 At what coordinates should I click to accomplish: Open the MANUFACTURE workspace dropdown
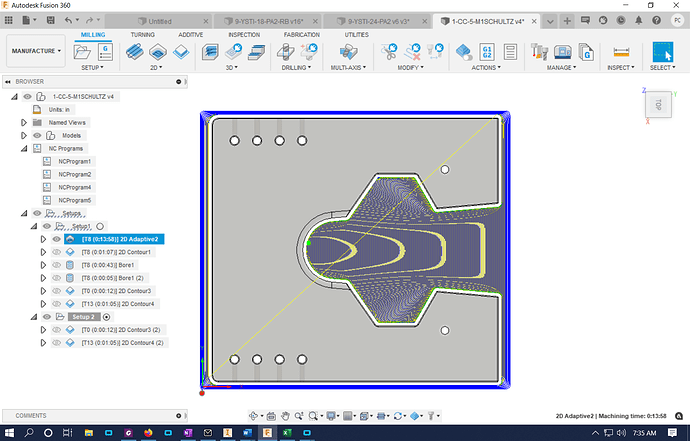pos(35,50)
